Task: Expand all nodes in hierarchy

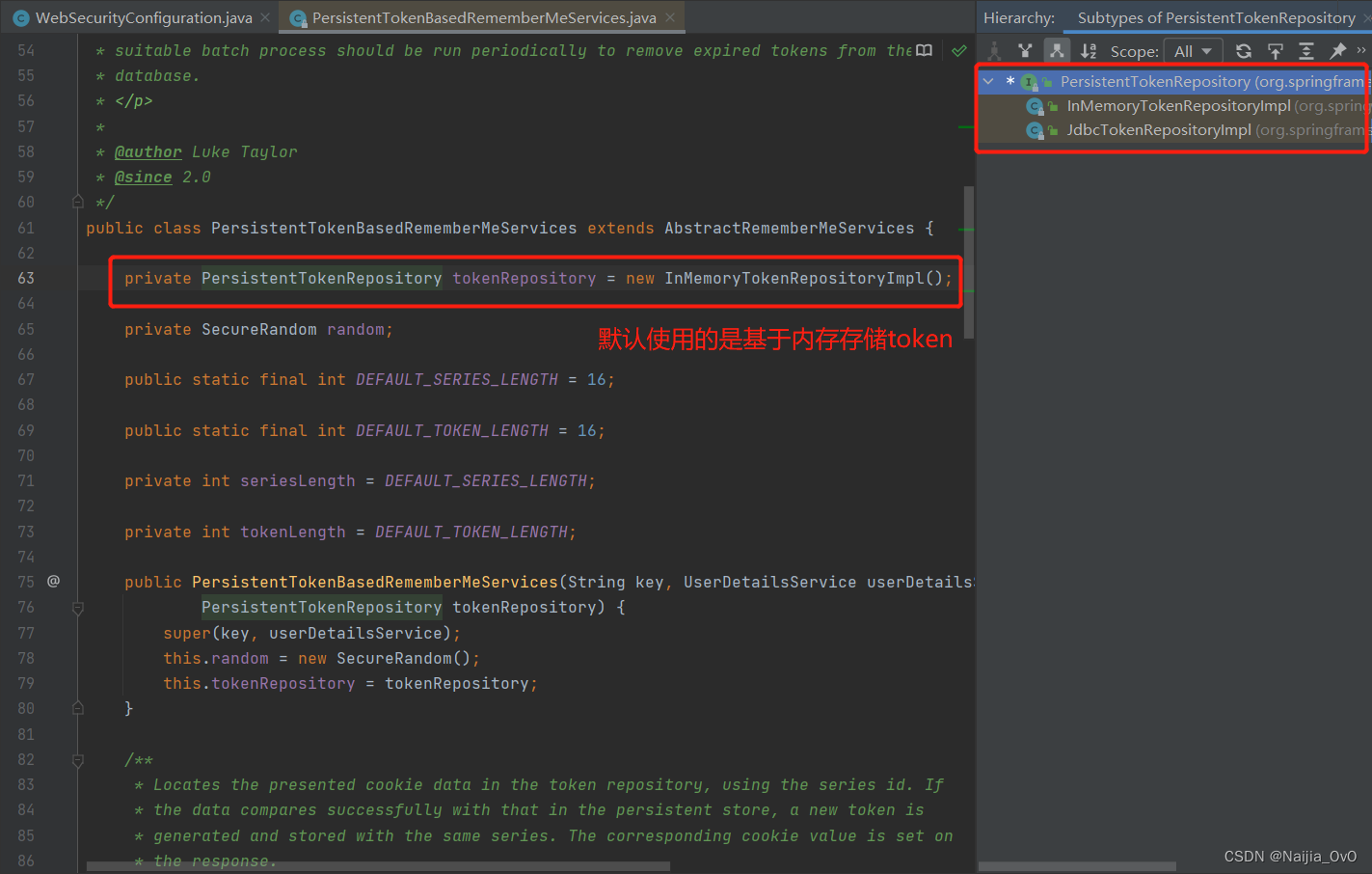Action: [x=1306, y=51]
